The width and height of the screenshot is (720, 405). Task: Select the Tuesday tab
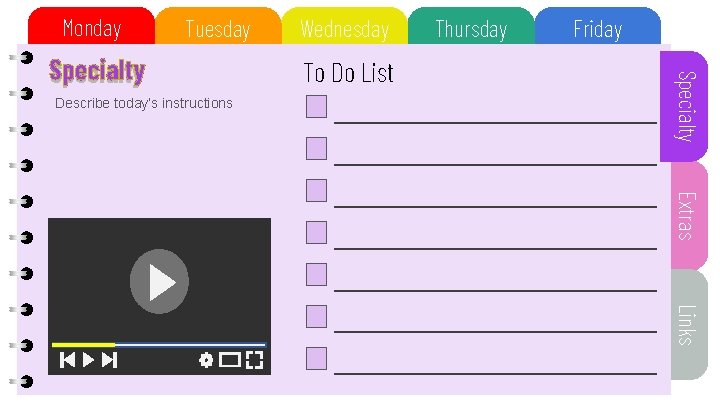pyautogui.click(x=218, y=28)
